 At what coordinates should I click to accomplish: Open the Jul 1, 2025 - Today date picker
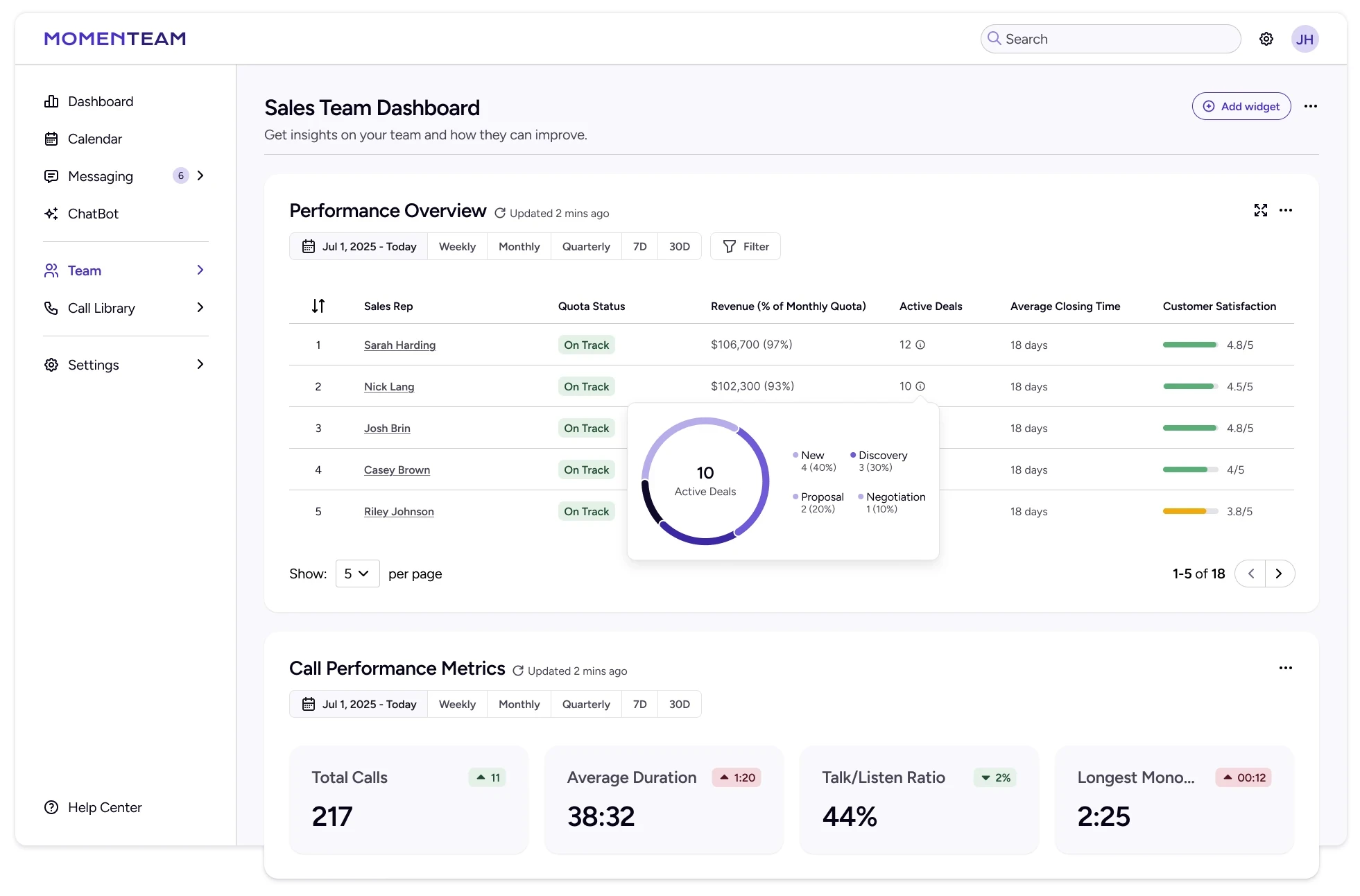point(359,247)
